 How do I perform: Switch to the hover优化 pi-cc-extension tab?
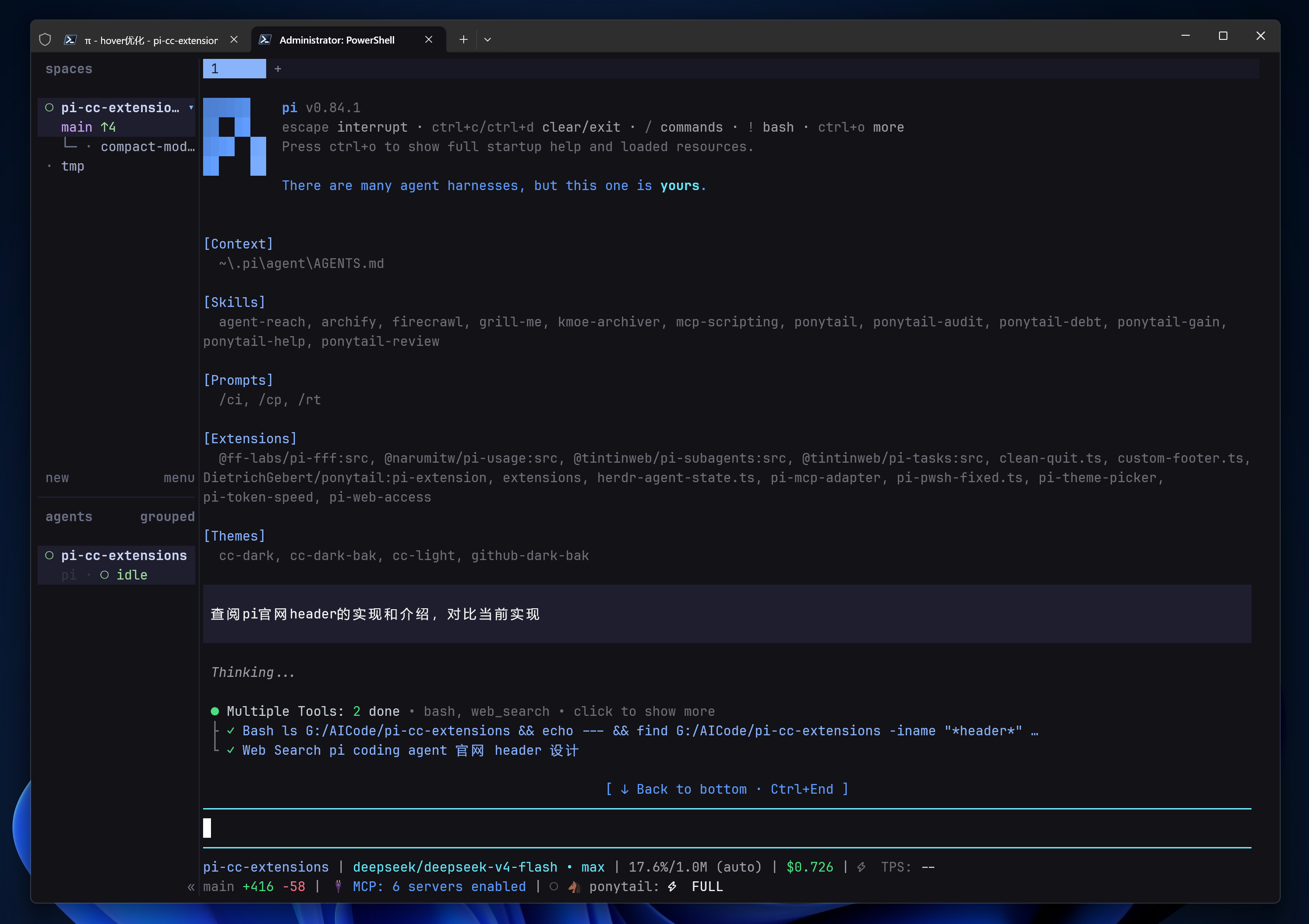pyautogui.click(x=151, y=40)
